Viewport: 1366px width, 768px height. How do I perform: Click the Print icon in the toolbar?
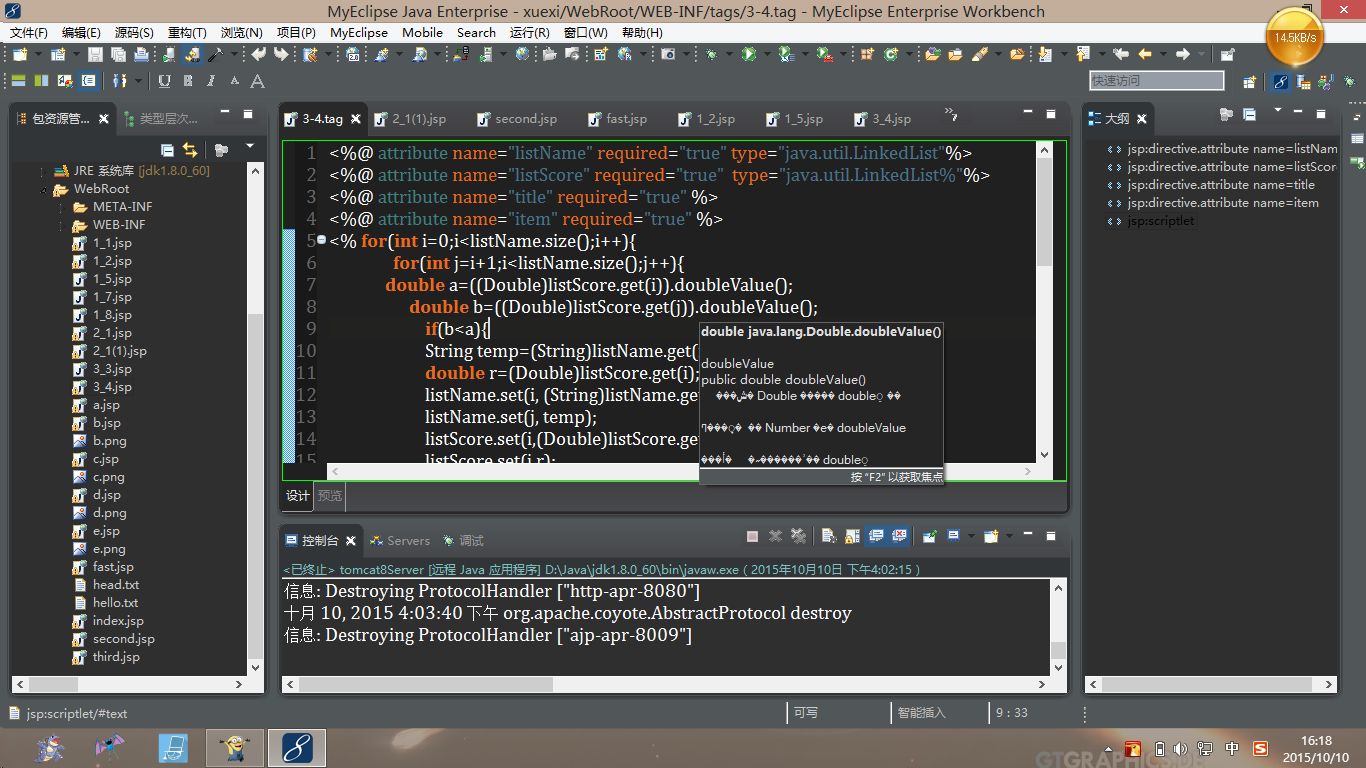coord(142,55)
